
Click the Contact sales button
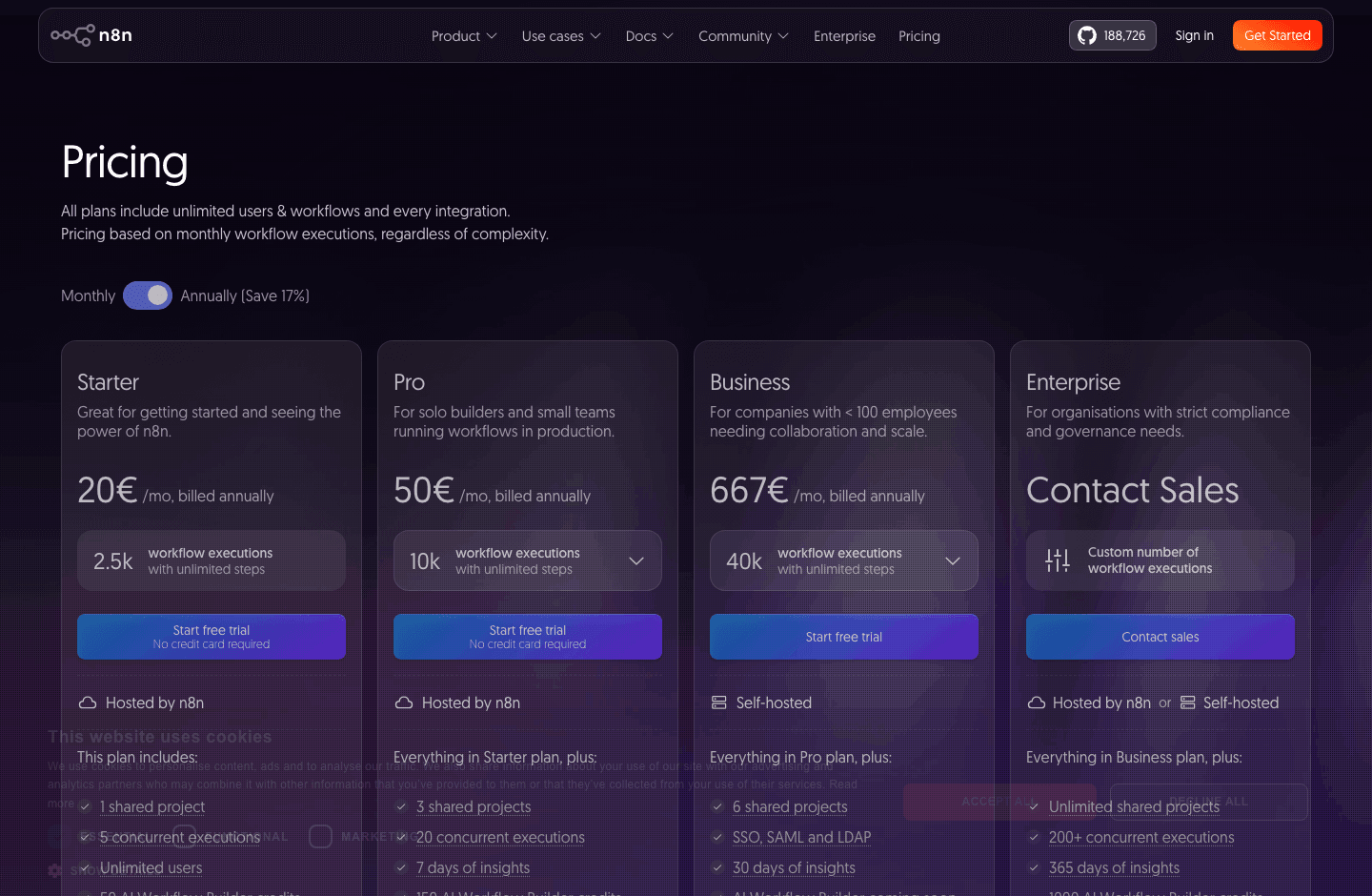[x=1160, y=637]
